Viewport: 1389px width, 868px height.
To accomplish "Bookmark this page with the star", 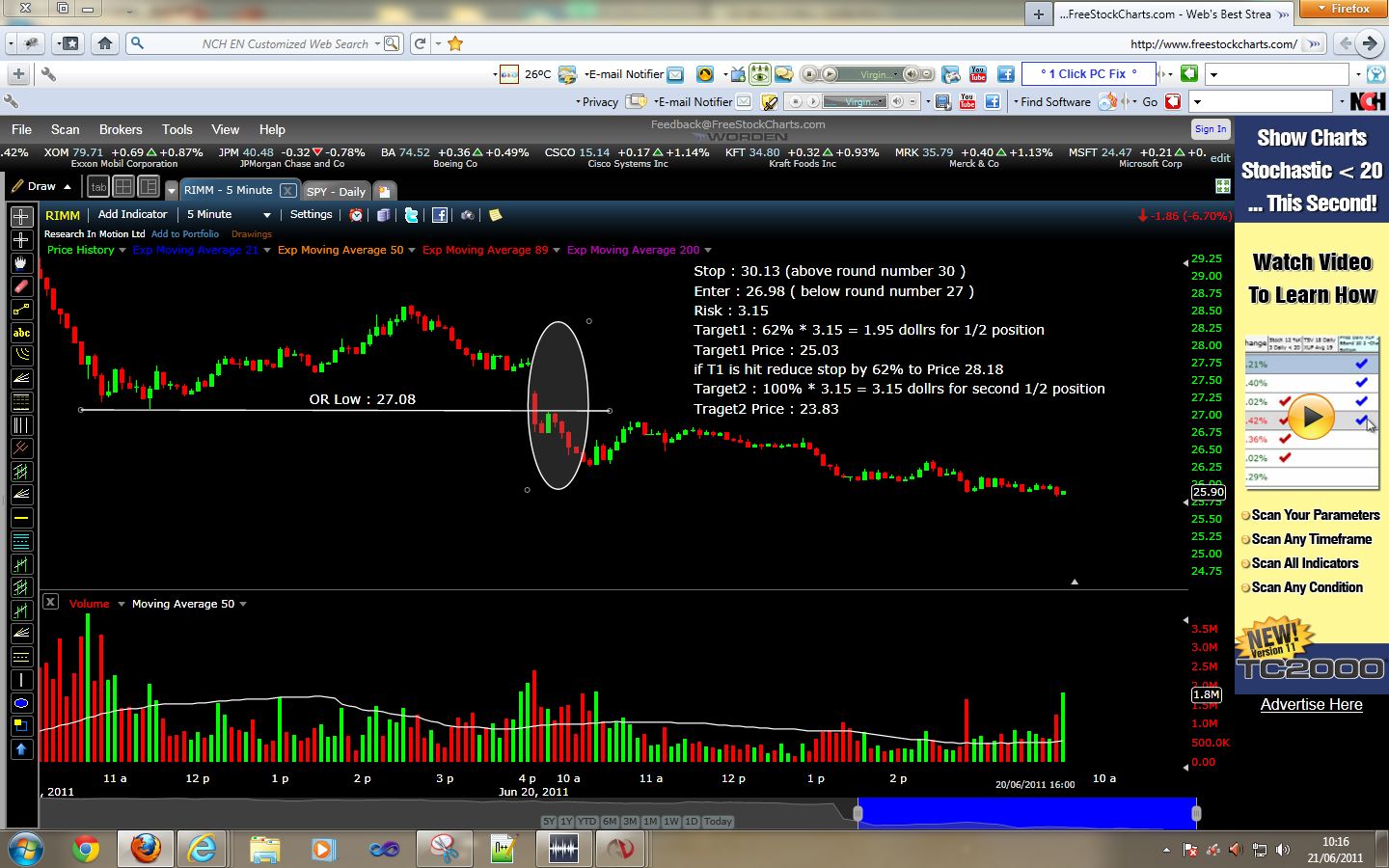I will (x=455, y=43).
